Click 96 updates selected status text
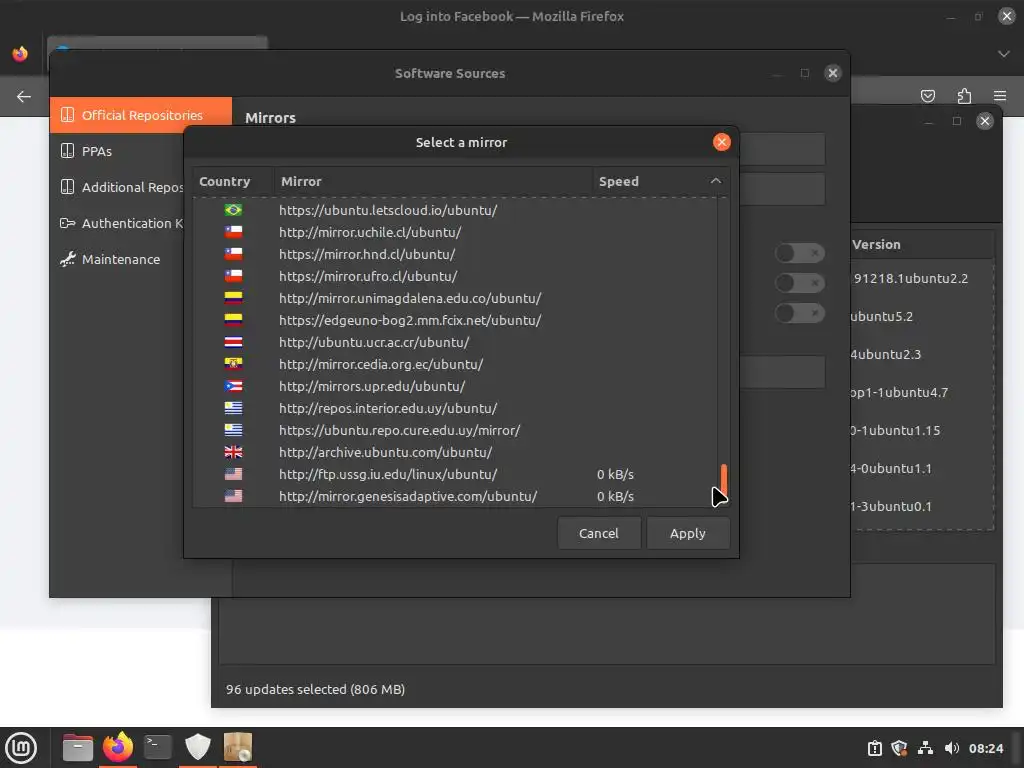 pos(315,690)
